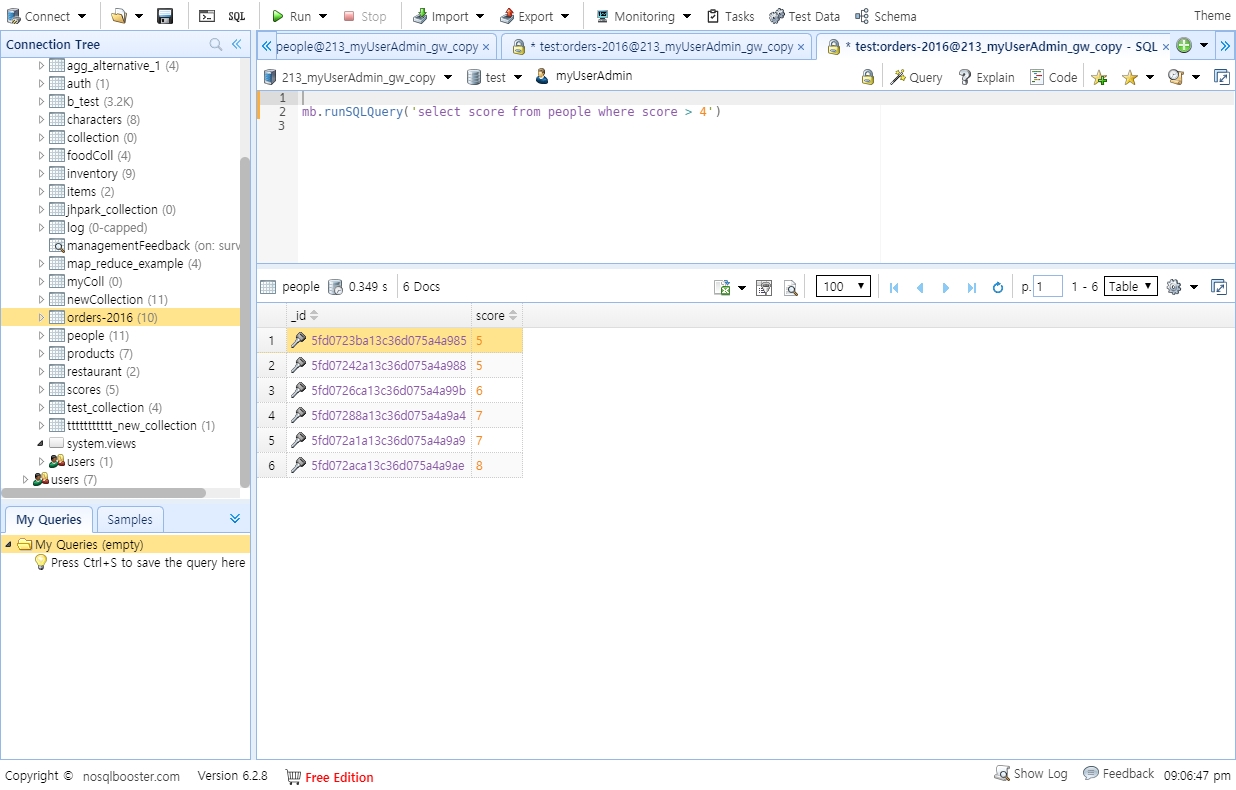Open the Export menu arrow
This screenshot has height=790, width=1236.
[566, 16]
